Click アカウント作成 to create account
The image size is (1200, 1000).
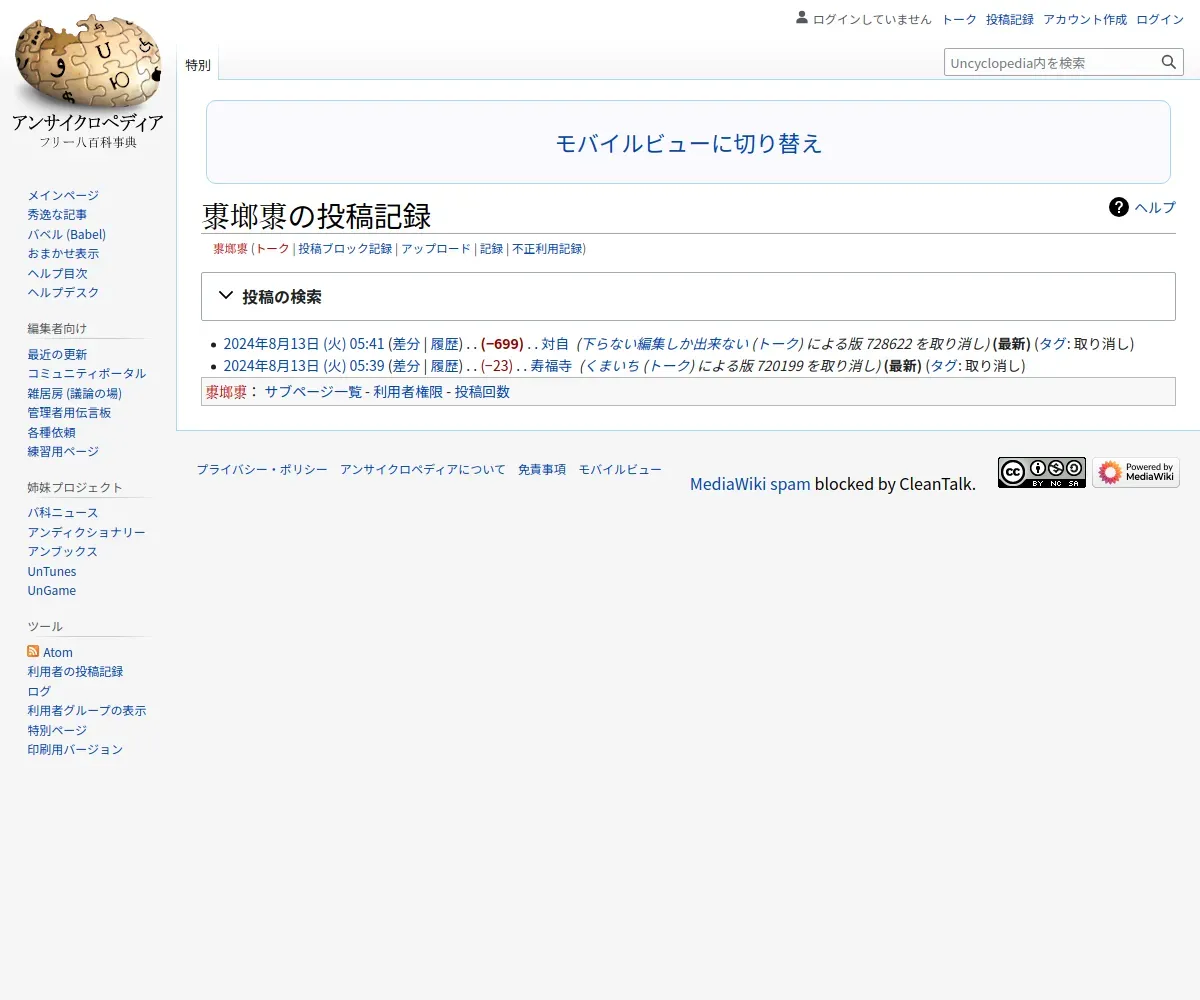[x=1085, y=19]
